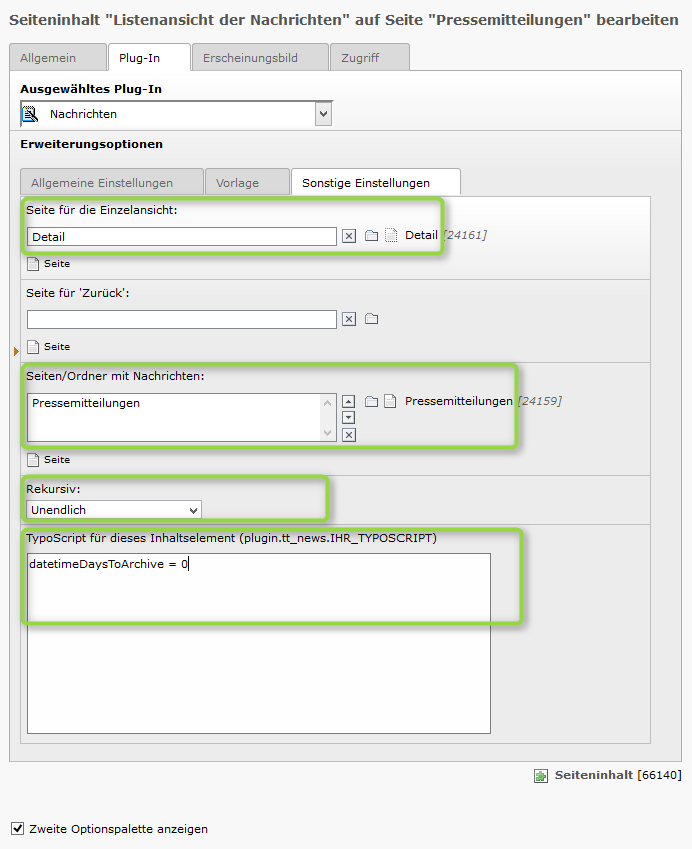Screen dimensions: 692x849
Task: Open the Rekursiv dropdown set to Unendlich
Action: click(114, 510)
